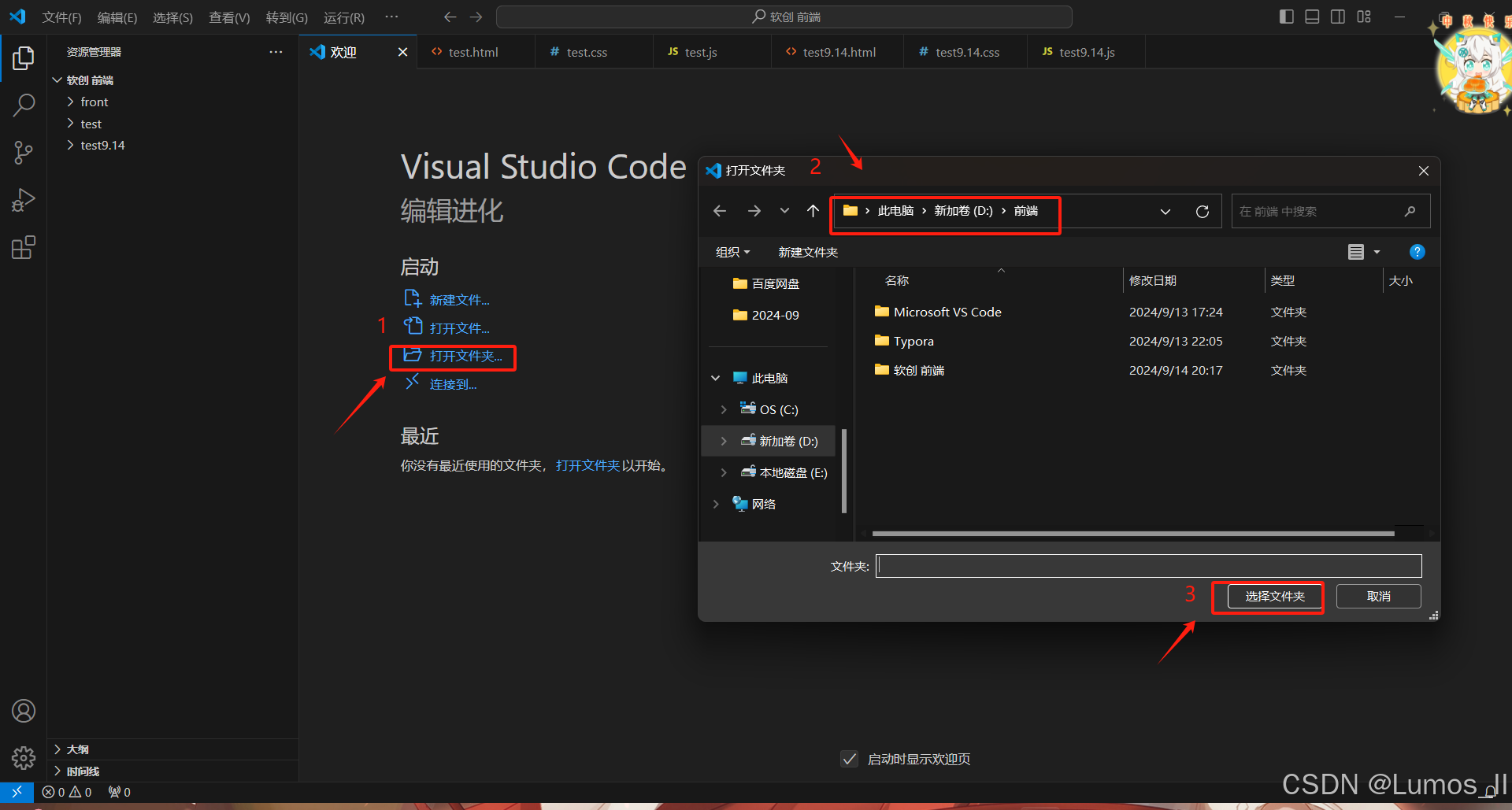Open the Extensions view
Screen dimensions: 1512x810
(24, 248)
